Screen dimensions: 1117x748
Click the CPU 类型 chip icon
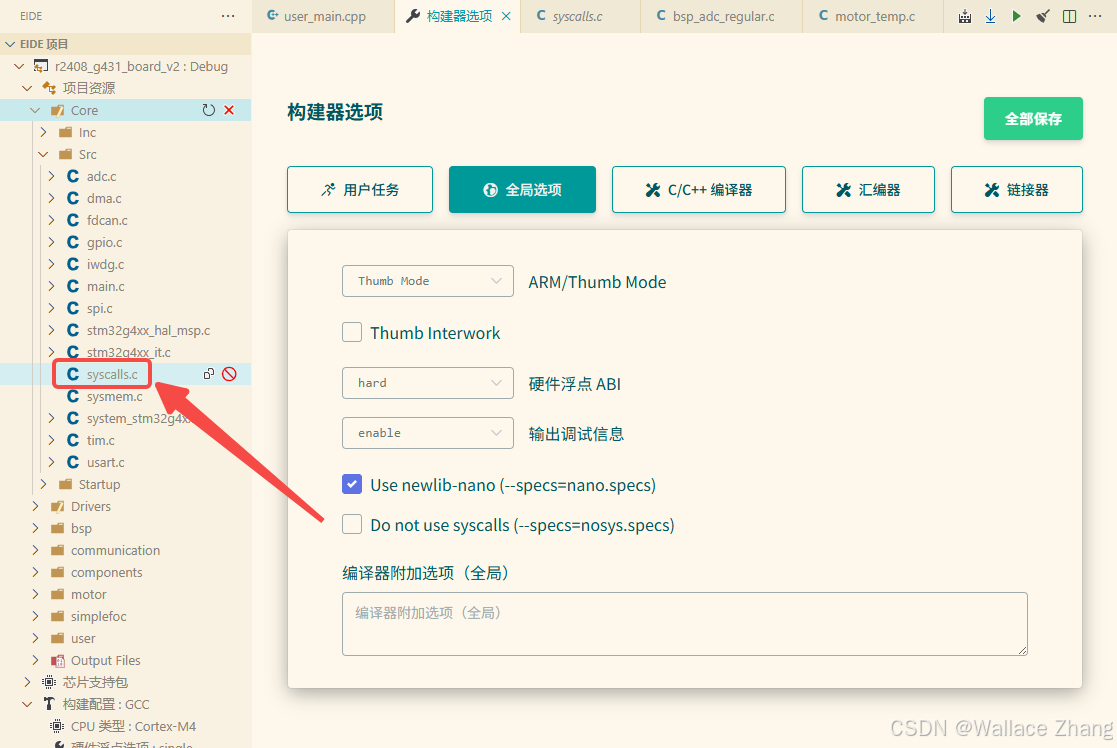pos(57,726)
